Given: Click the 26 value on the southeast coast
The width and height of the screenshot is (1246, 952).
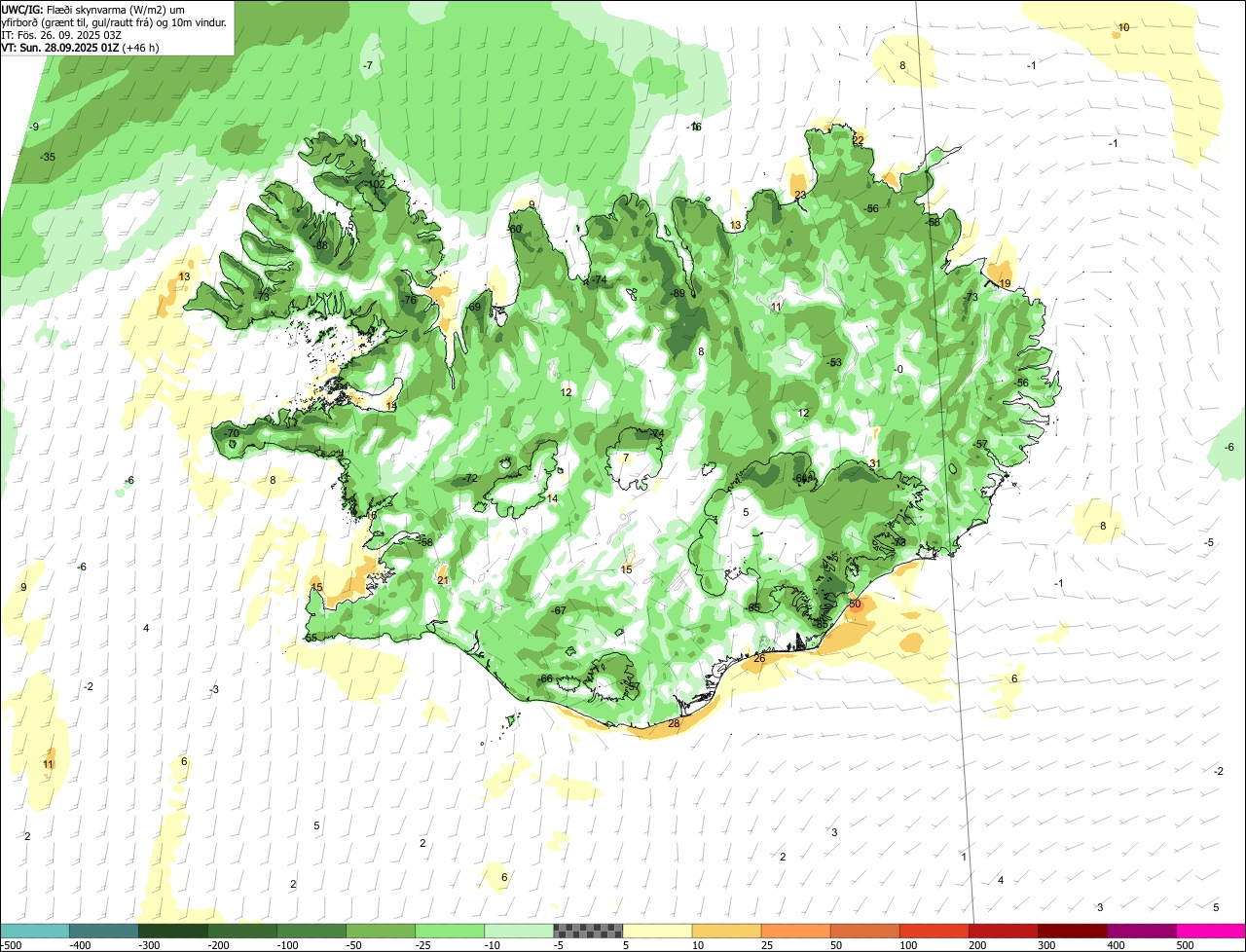Looking at the screenshot, I should click(x=759, y=659).
